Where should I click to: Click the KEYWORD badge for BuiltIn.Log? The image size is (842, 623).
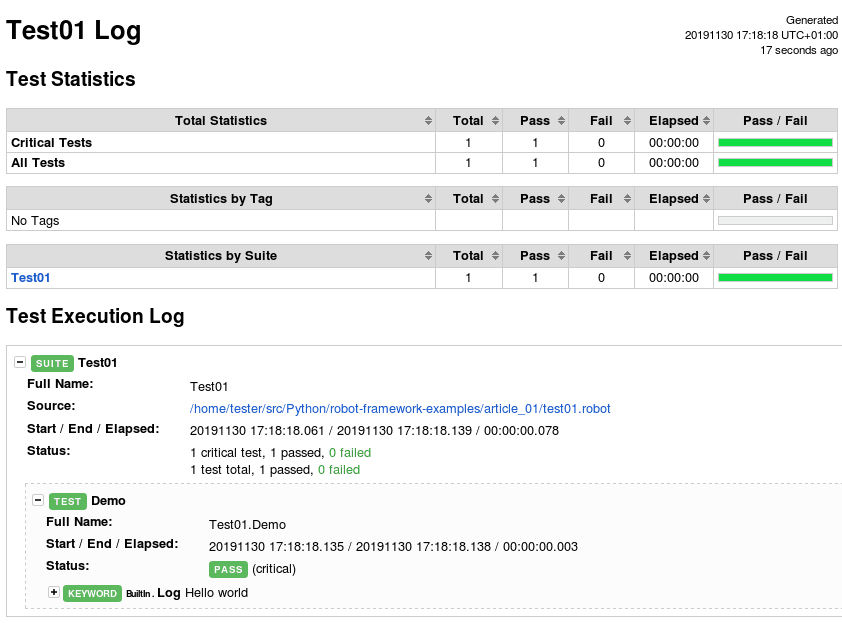pos(92,593)
